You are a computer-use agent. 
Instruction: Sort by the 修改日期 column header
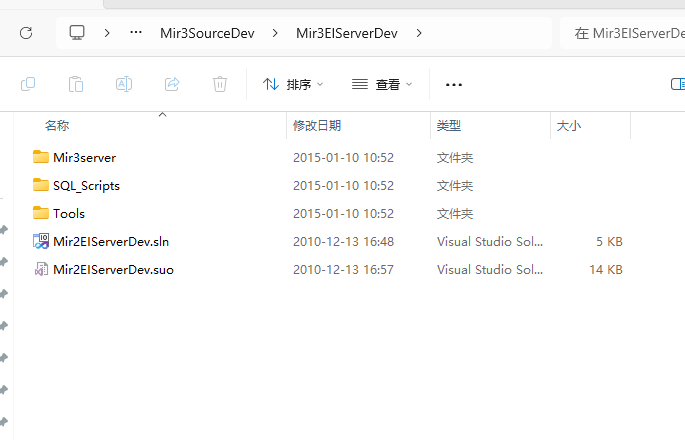[x=317, y=126]
